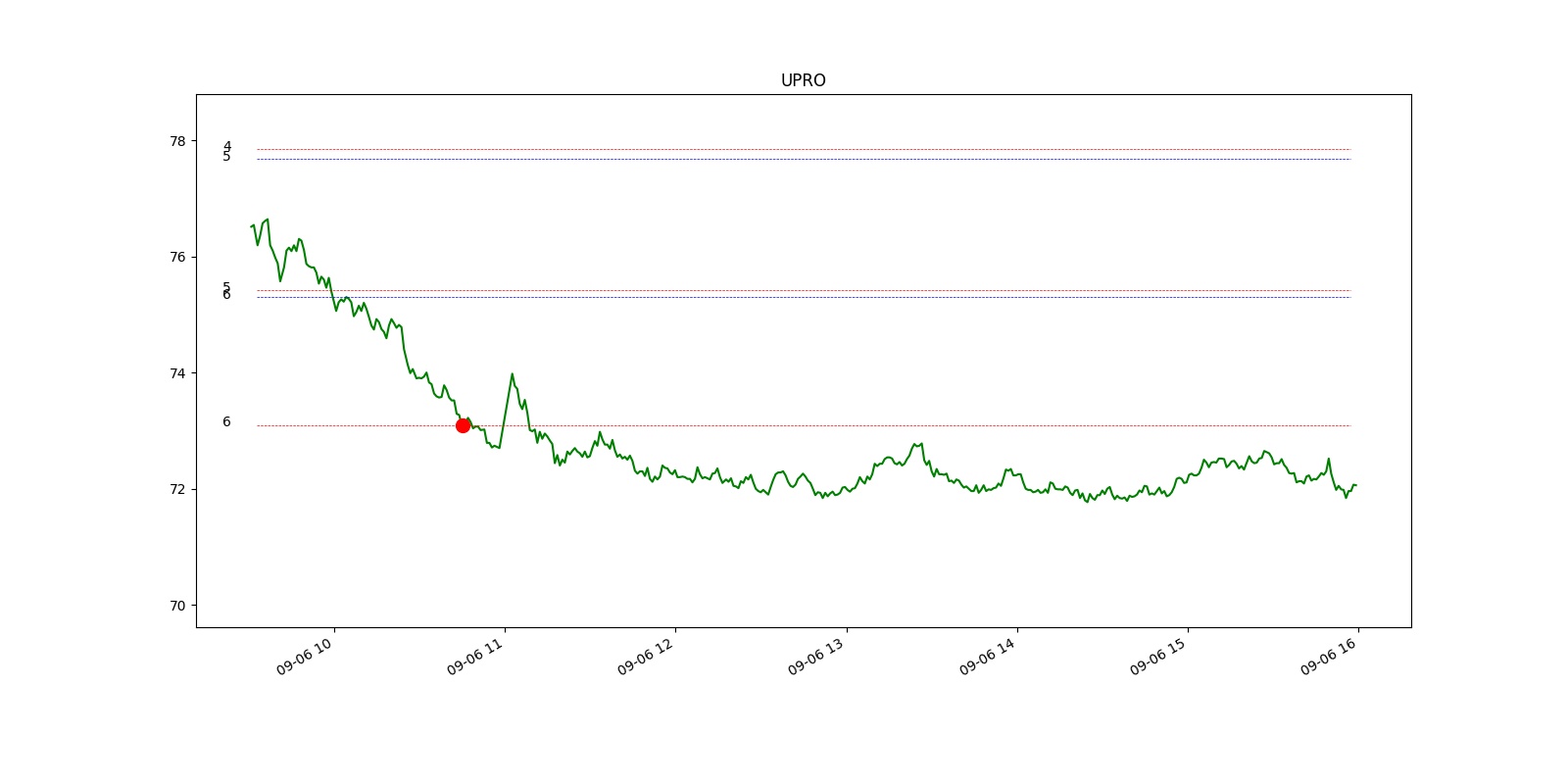Screen dimensions: 1568x784
Task: Click the x-axis label 09-06 11
Action: [x=475, y=656]
